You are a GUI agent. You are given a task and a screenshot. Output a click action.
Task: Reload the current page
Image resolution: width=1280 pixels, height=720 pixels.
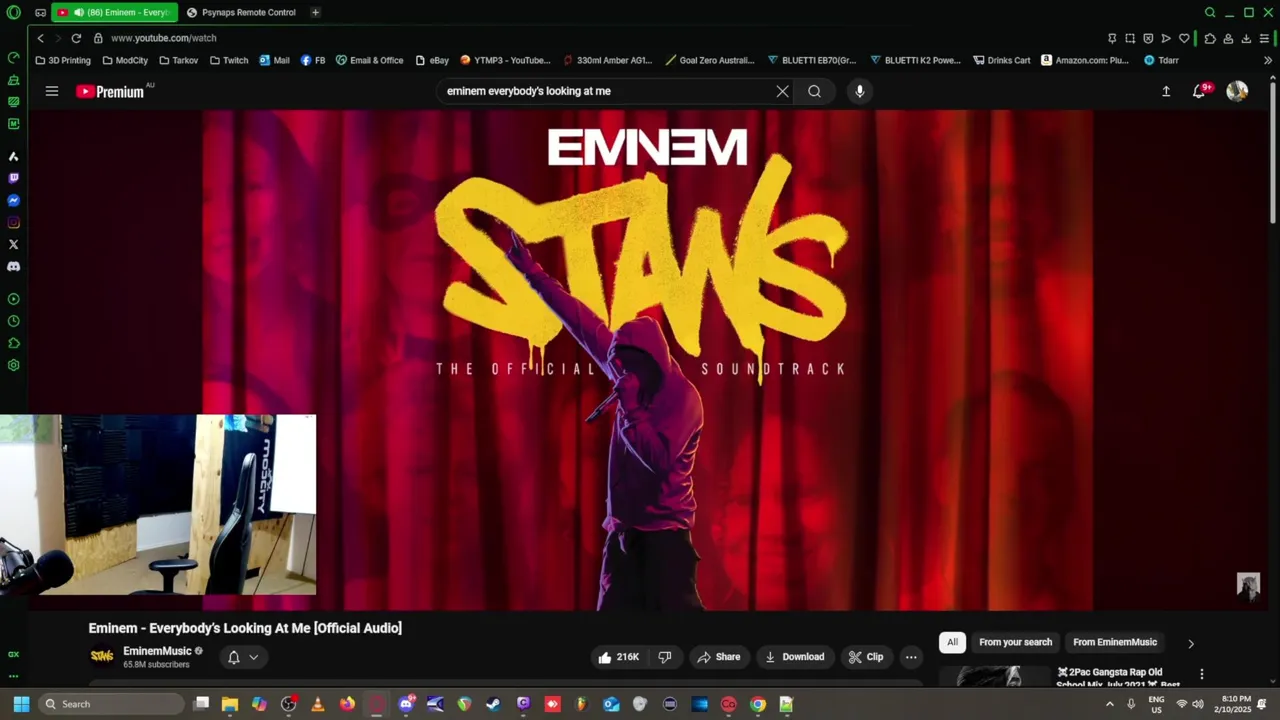76,38
